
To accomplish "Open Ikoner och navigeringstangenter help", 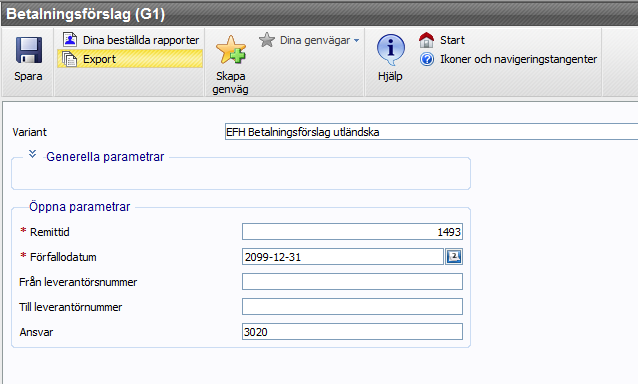I will [508, 59].
